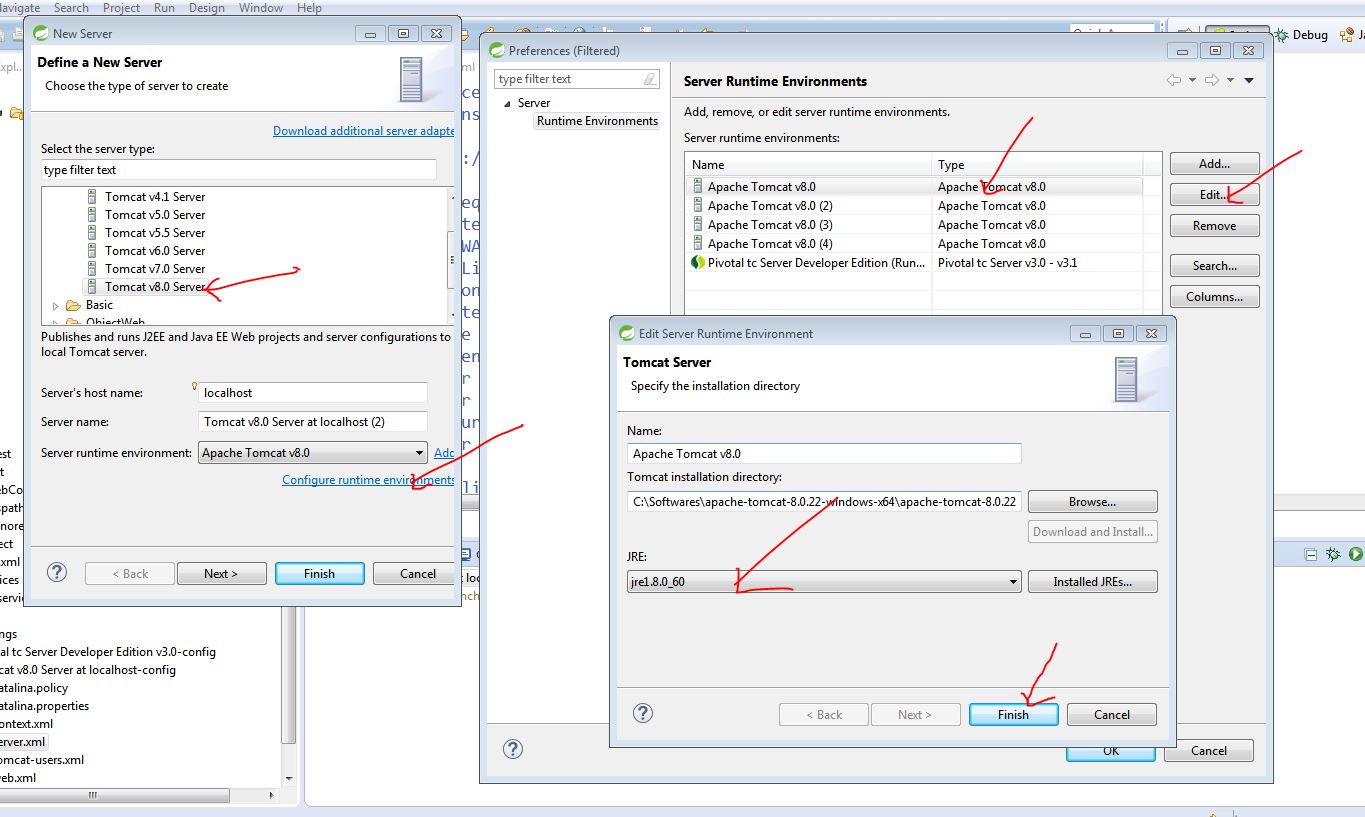Open back history dropdown arrow in Preferences
The width and height of the screenshot is (1365, 817).
1192,81
